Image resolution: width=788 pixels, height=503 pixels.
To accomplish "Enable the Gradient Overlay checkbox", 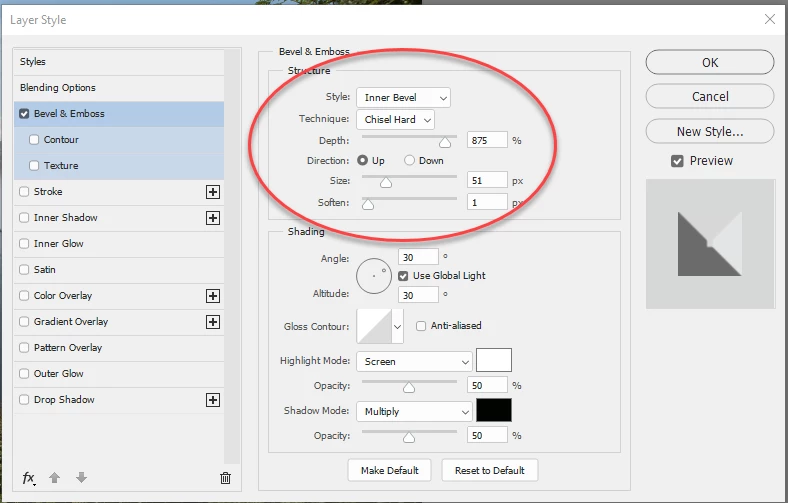I will click(24, 322).
